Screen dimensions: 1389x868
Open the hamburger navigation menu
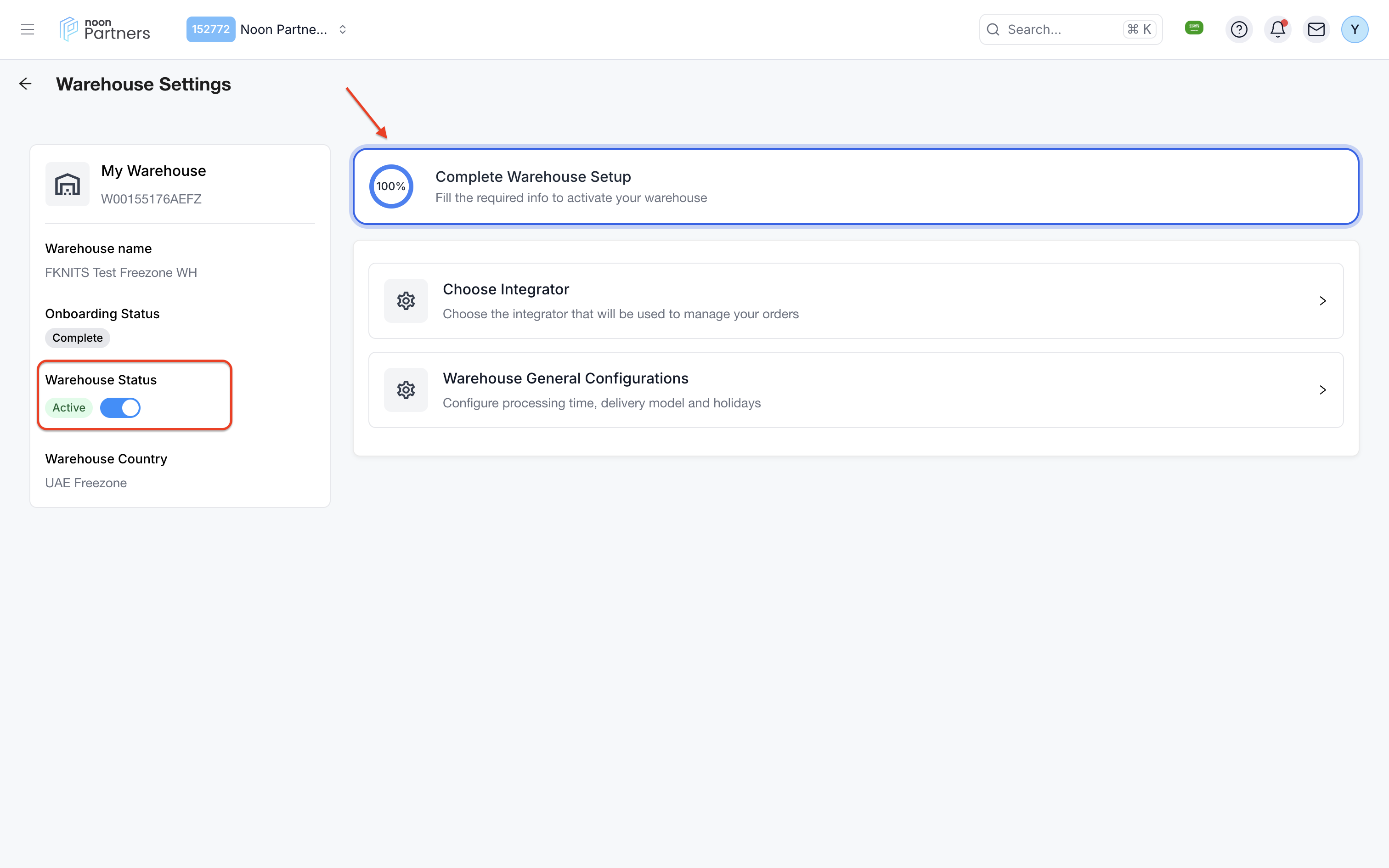pyautogui.click(x=28, y=29)
